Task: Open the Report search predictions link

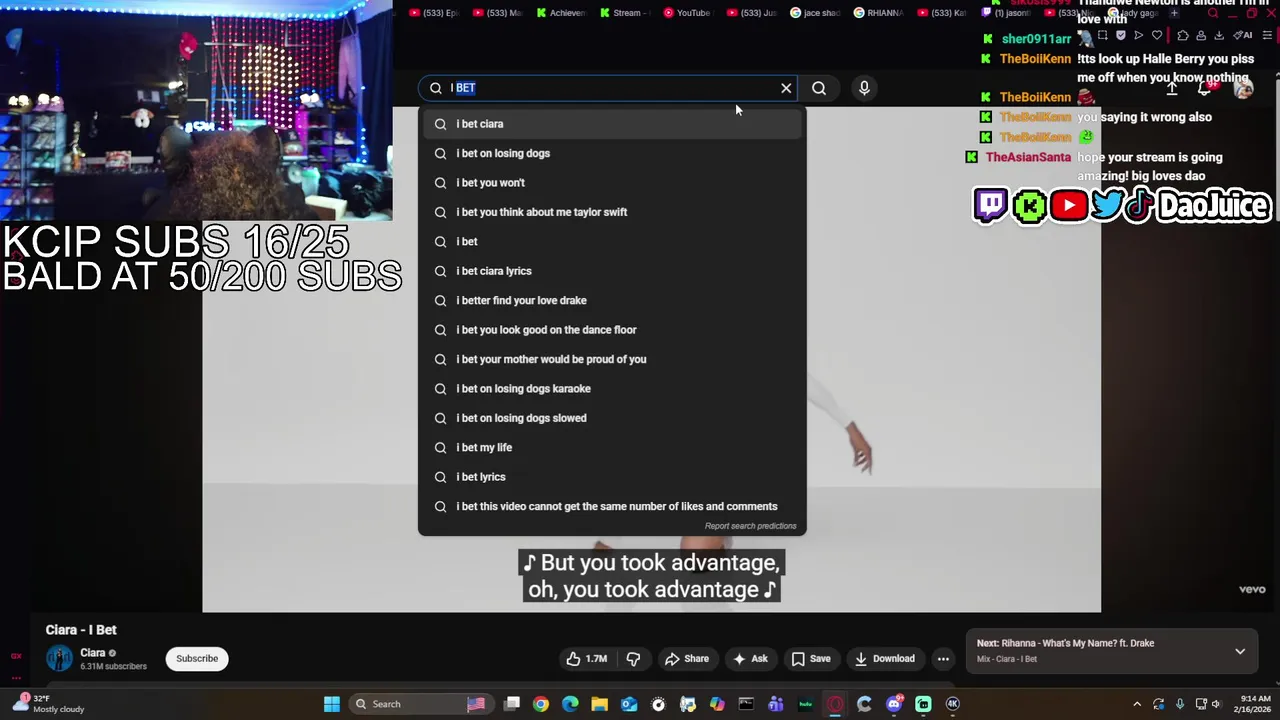Action: (750, 526)
